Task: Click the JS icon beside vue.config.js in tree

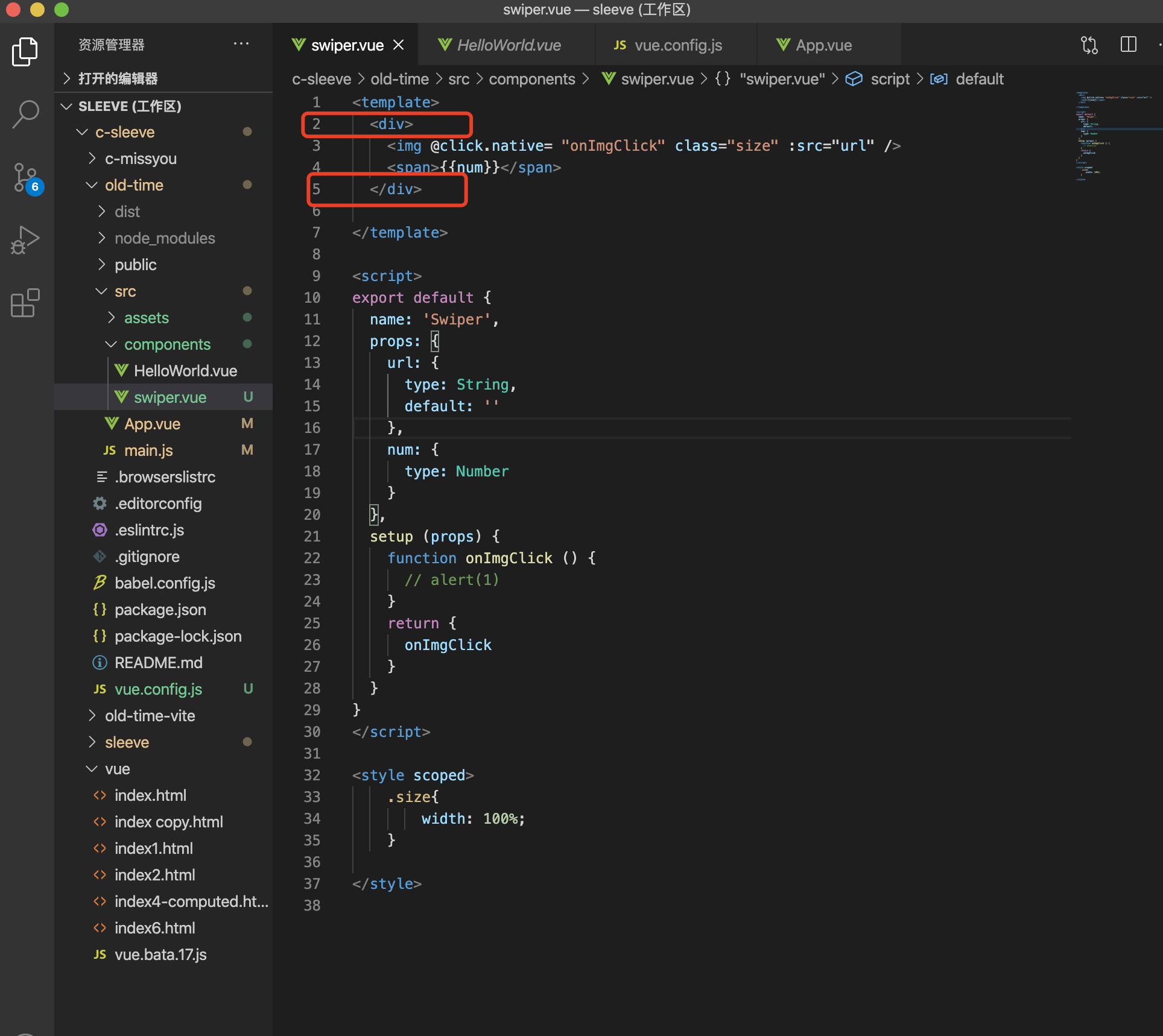Action: click(x=100, y=689)
